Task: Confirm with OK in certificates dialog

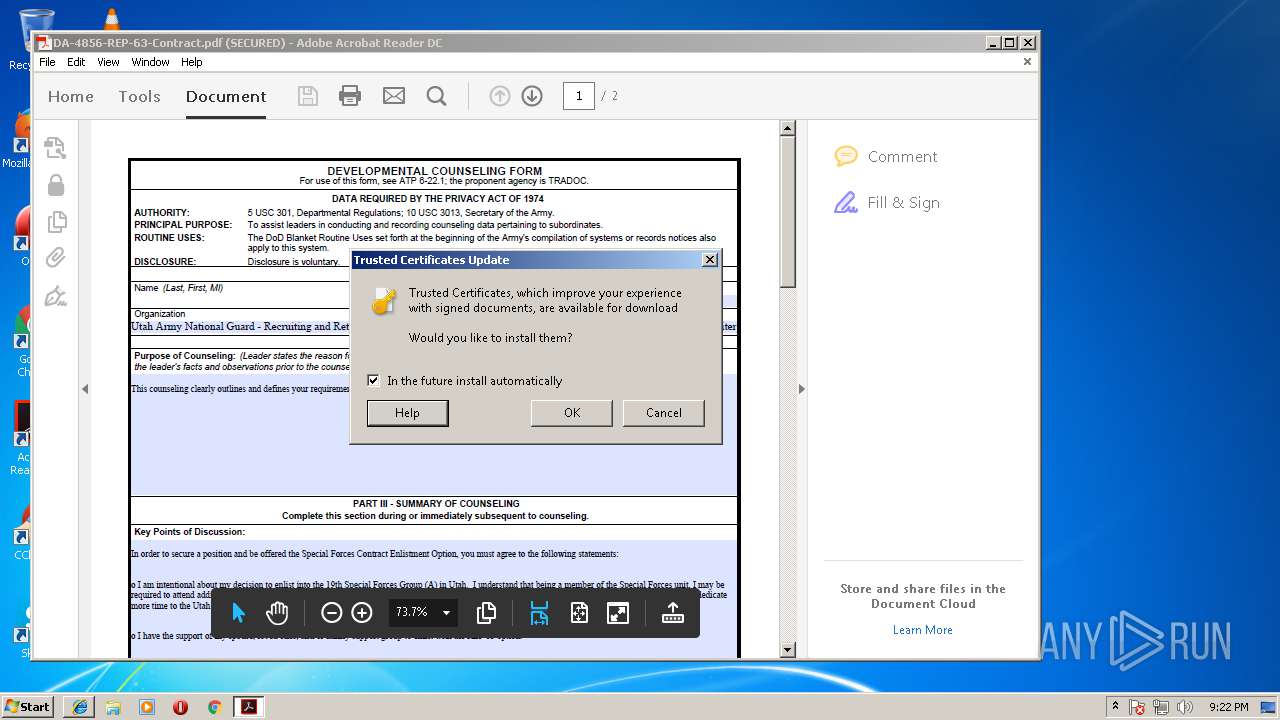Action: click(x=572, y=413)
